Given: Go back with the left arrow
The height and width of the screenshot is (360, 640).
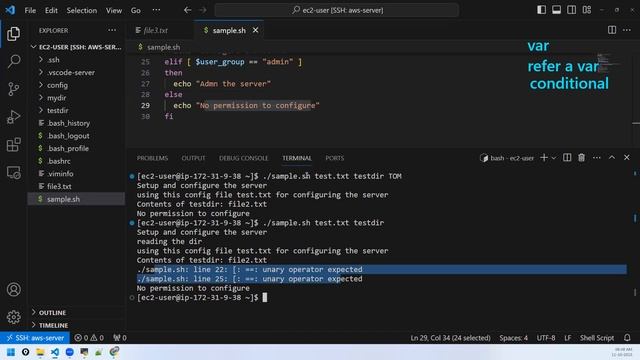Looking at the screenshot, I should coord(187,10).
